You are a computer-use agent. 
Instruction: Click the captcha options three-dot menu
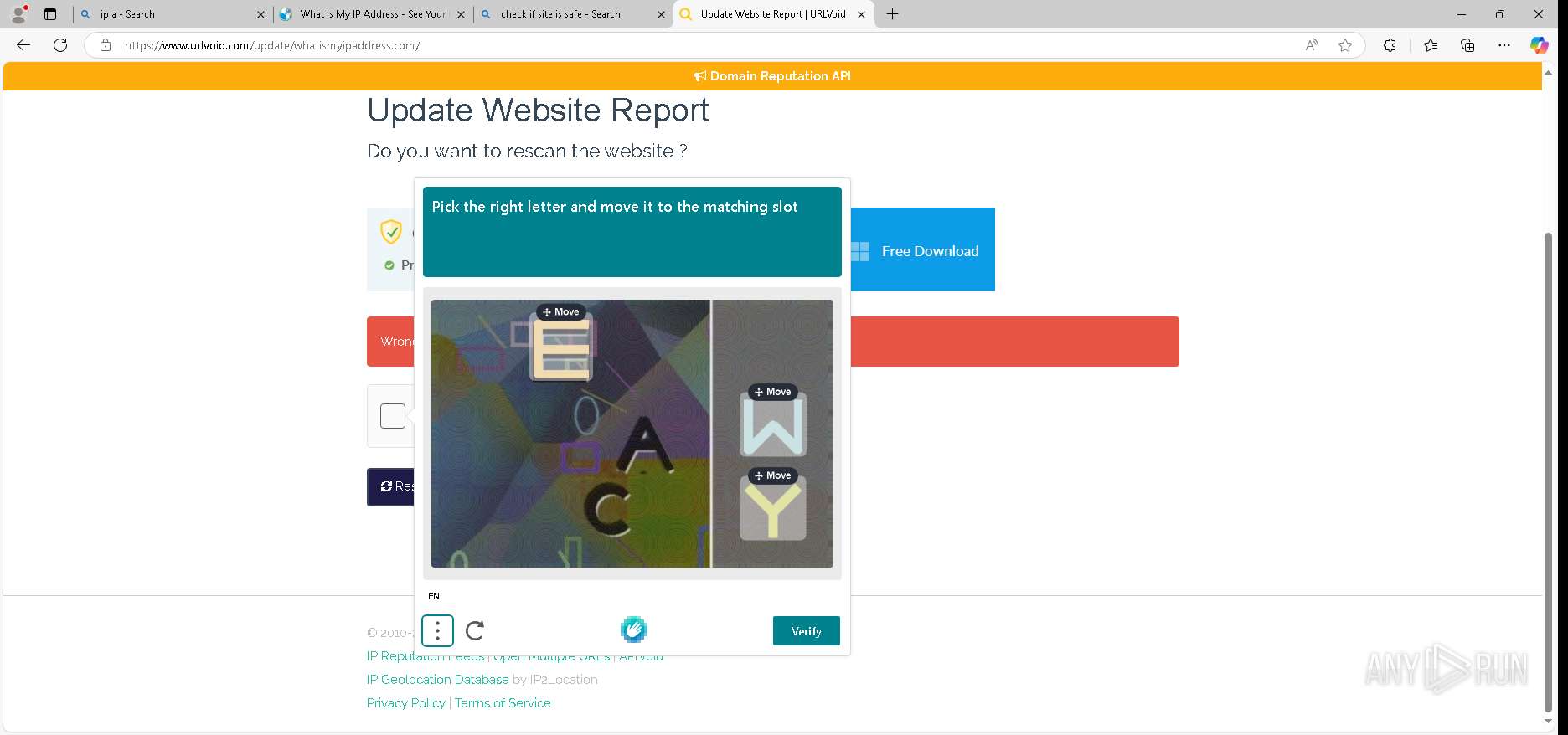coord(437,630)
